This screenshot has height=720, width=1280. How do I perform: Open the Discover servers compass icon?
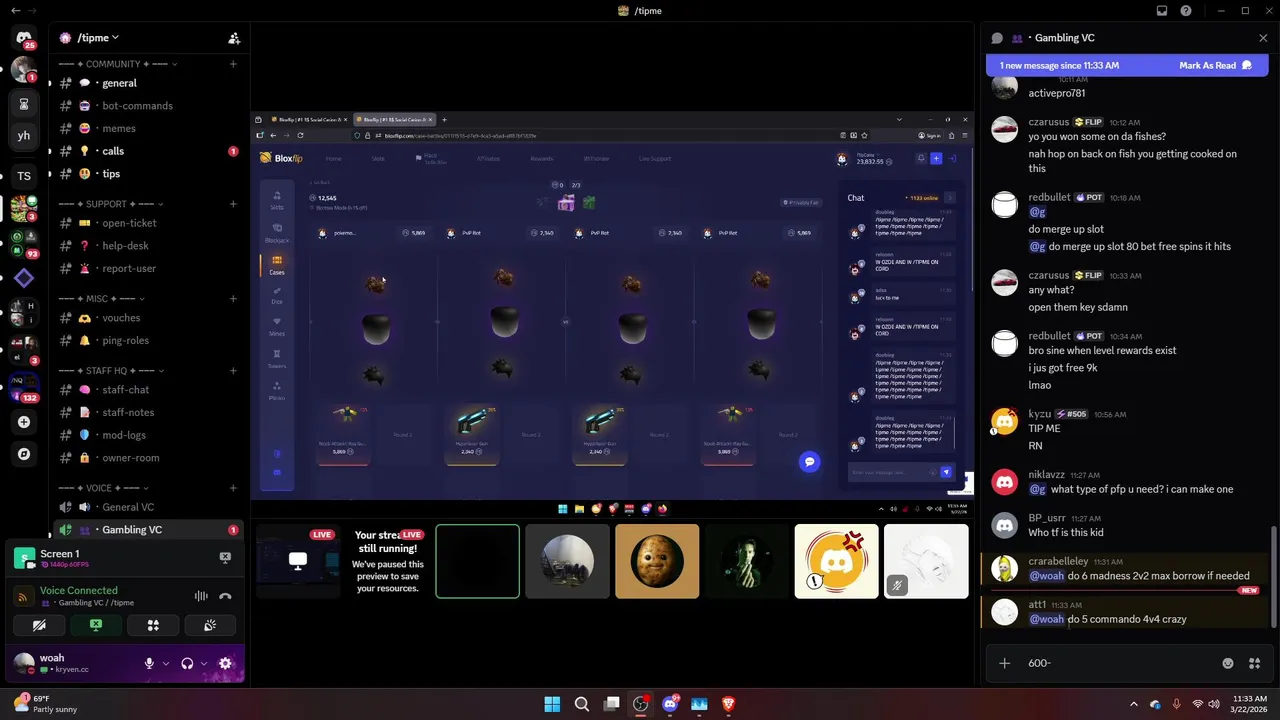[24, 454]
